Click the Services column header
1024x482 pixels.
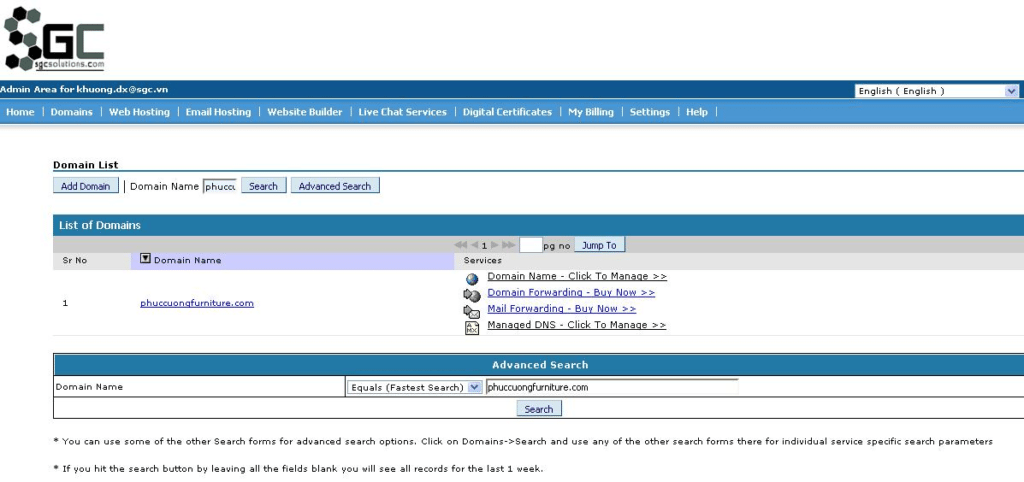tap(483, 260)
